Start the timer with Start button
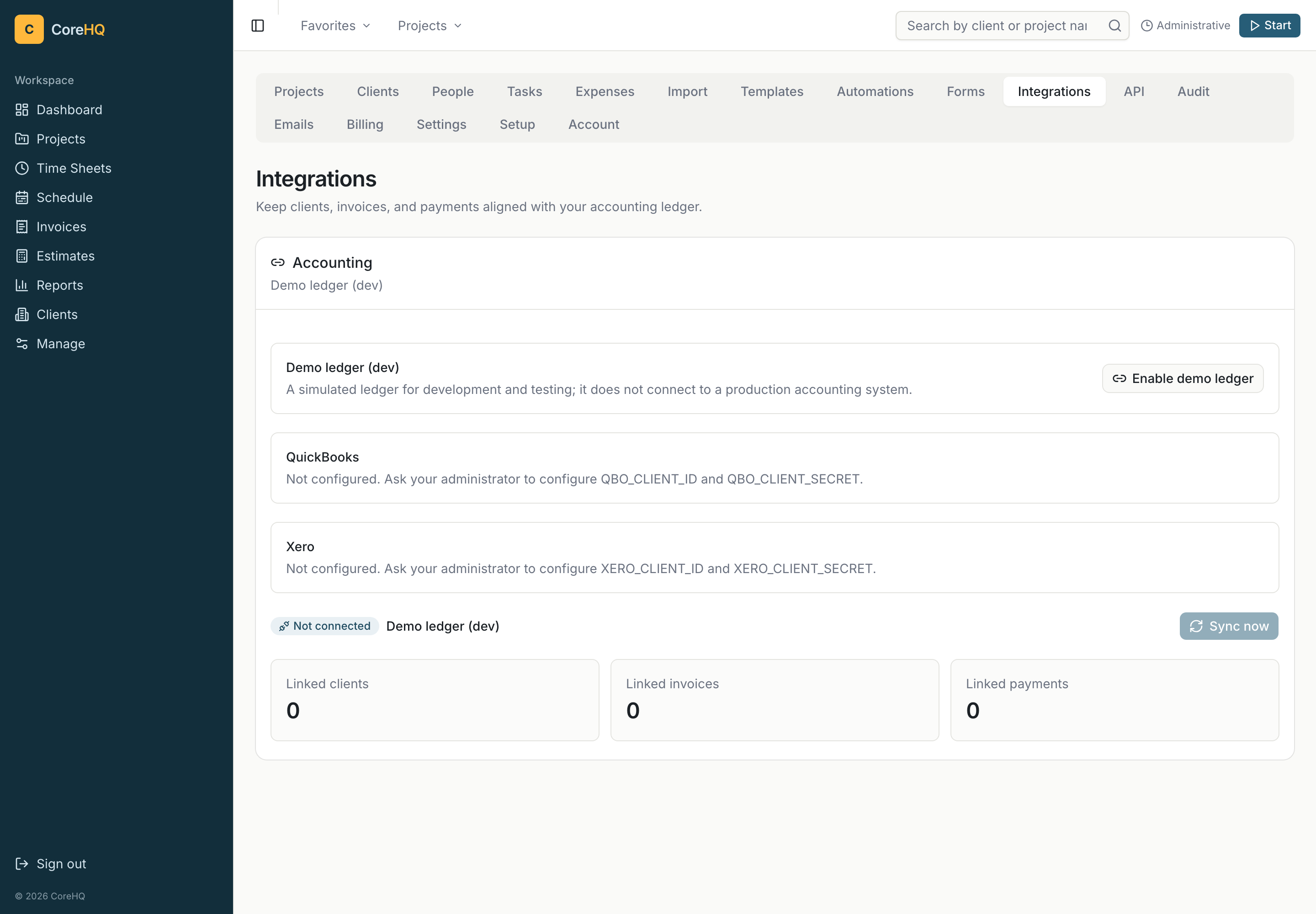1316x914 pixels. [x=1269, y=26]
